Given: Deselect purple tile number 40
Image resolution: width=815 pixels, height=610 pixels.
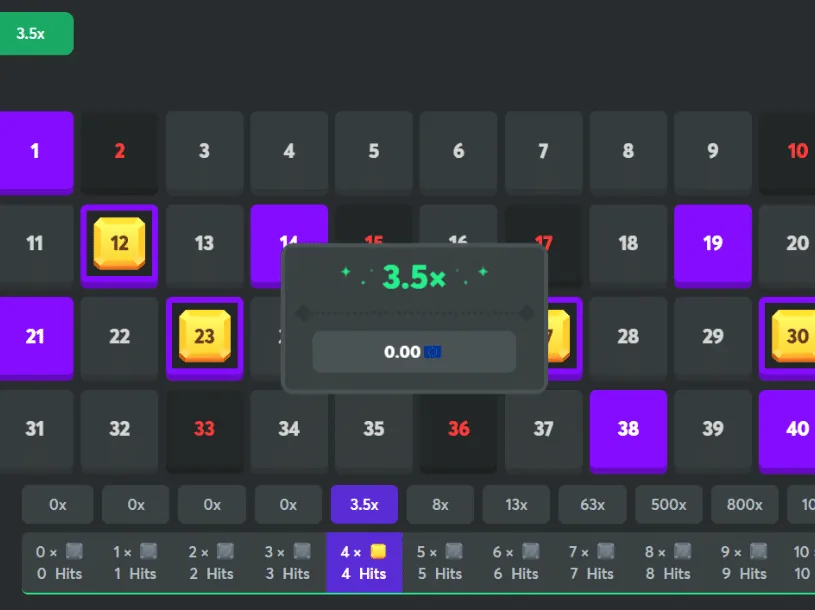Looking at the screenshot, I should (x=787, y=431).
